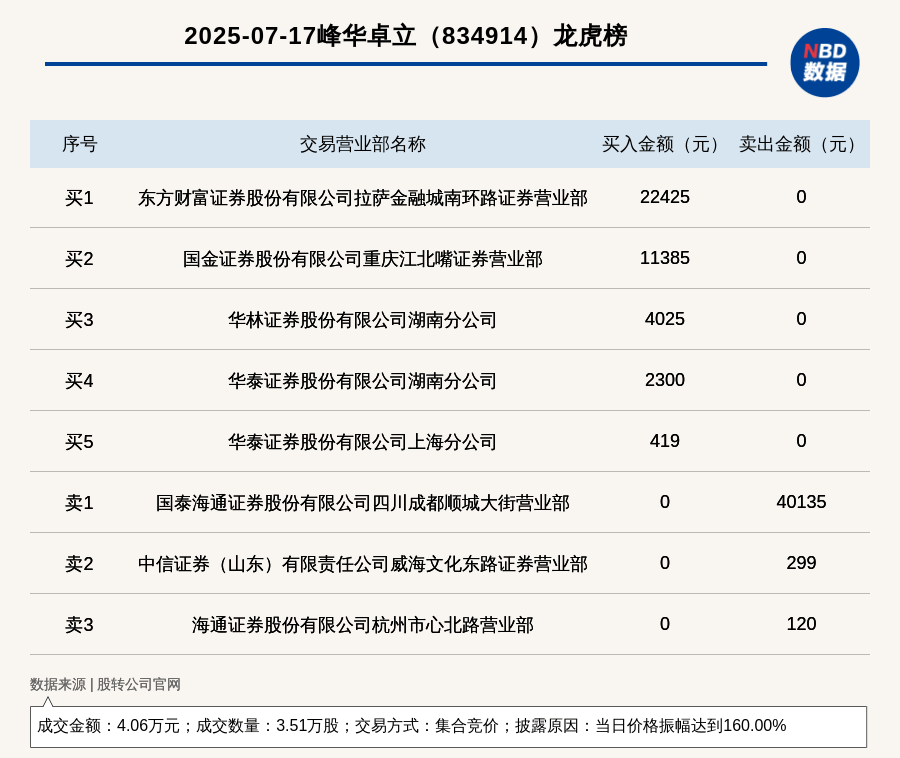Click buy amount 22425
900x758 pixels.
click(x=665, y=197)
